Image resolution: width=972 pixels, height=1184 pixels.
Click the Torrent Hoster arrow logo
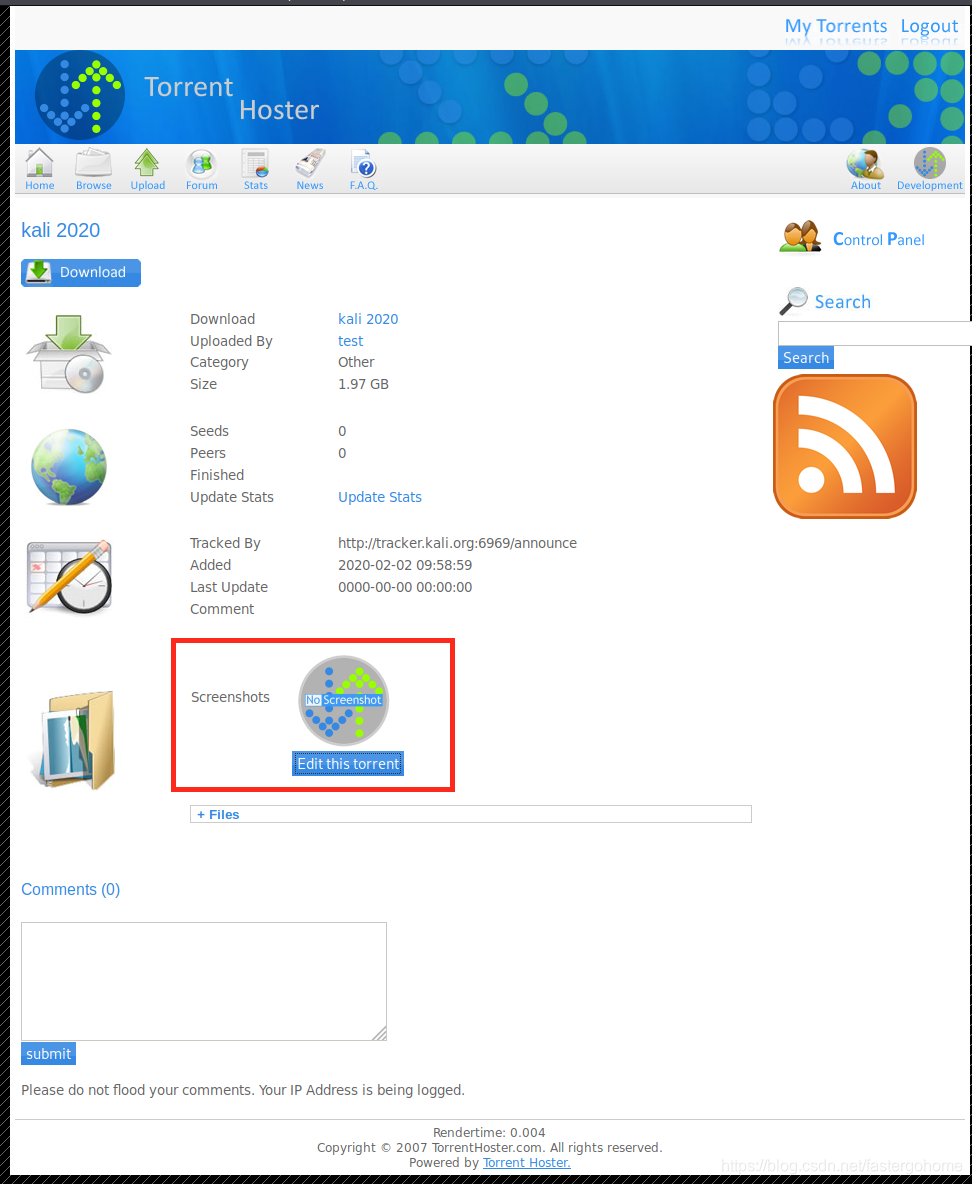pos(80,95)
